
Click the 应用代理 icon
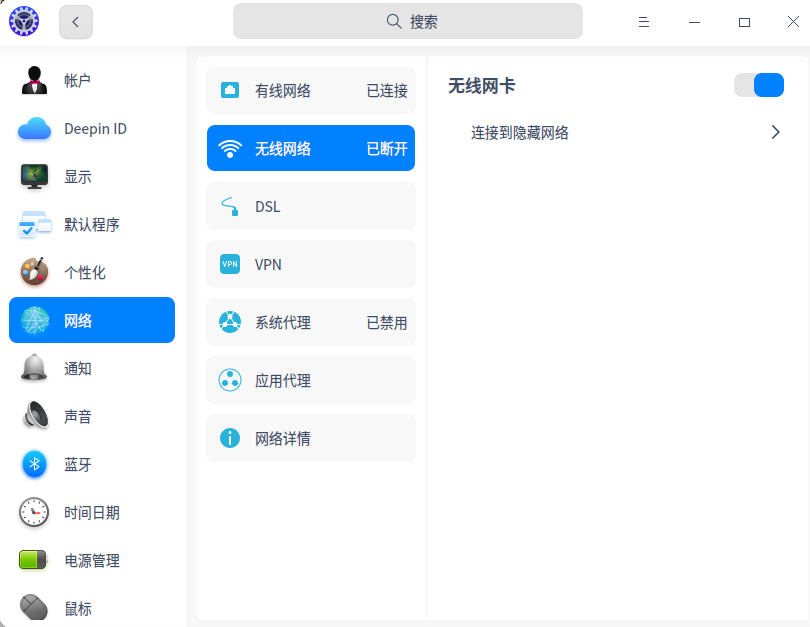(230, 380)
